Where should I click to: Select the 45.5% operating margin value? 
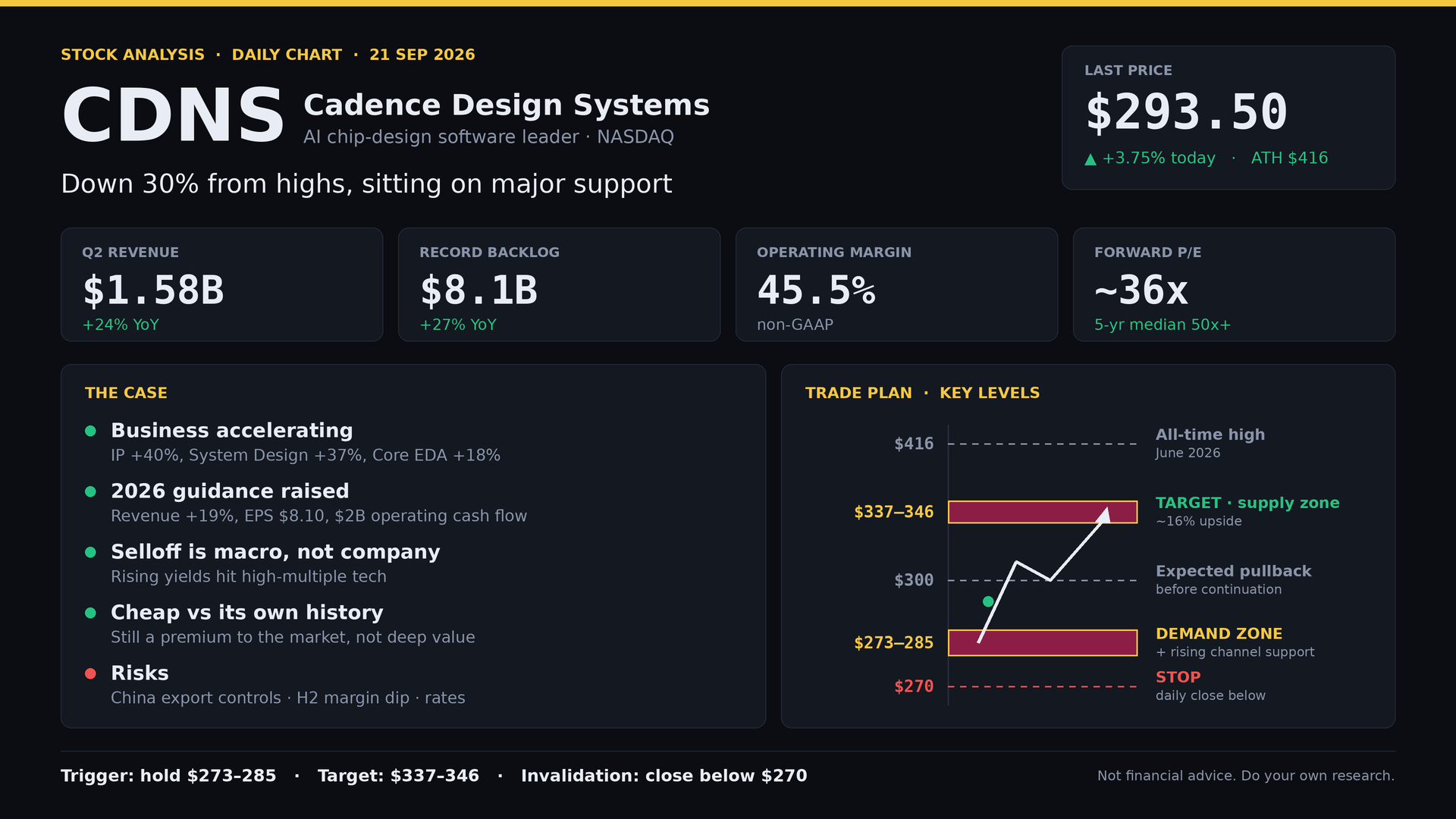pos(817,290)
